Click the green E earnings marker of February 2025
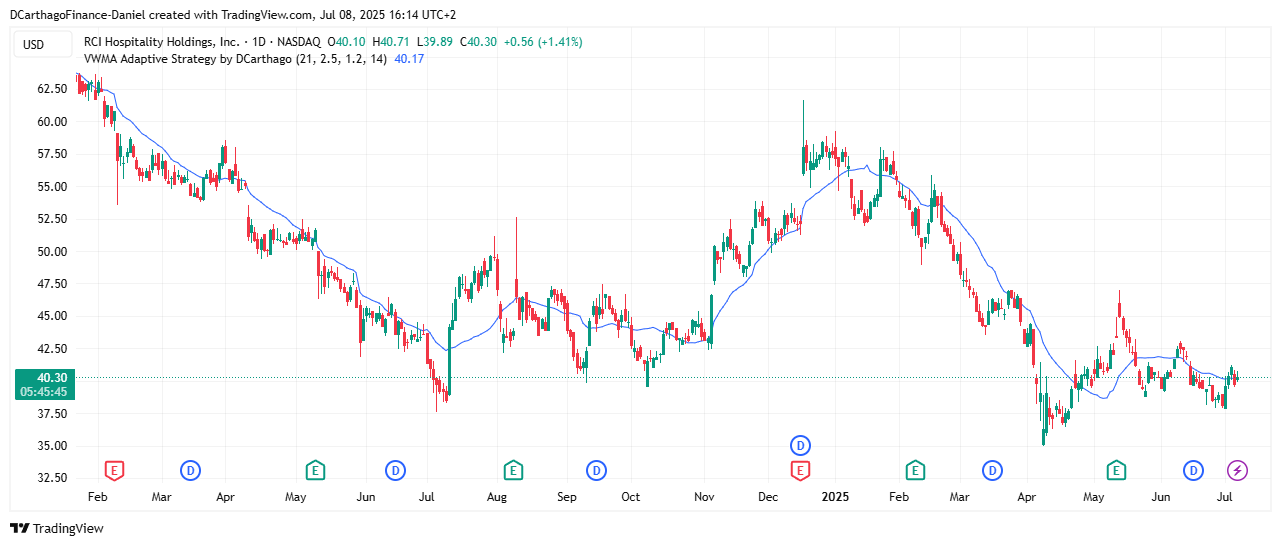Image resolution: width=1281 pixels, height=546 pixels. [914, 469]
